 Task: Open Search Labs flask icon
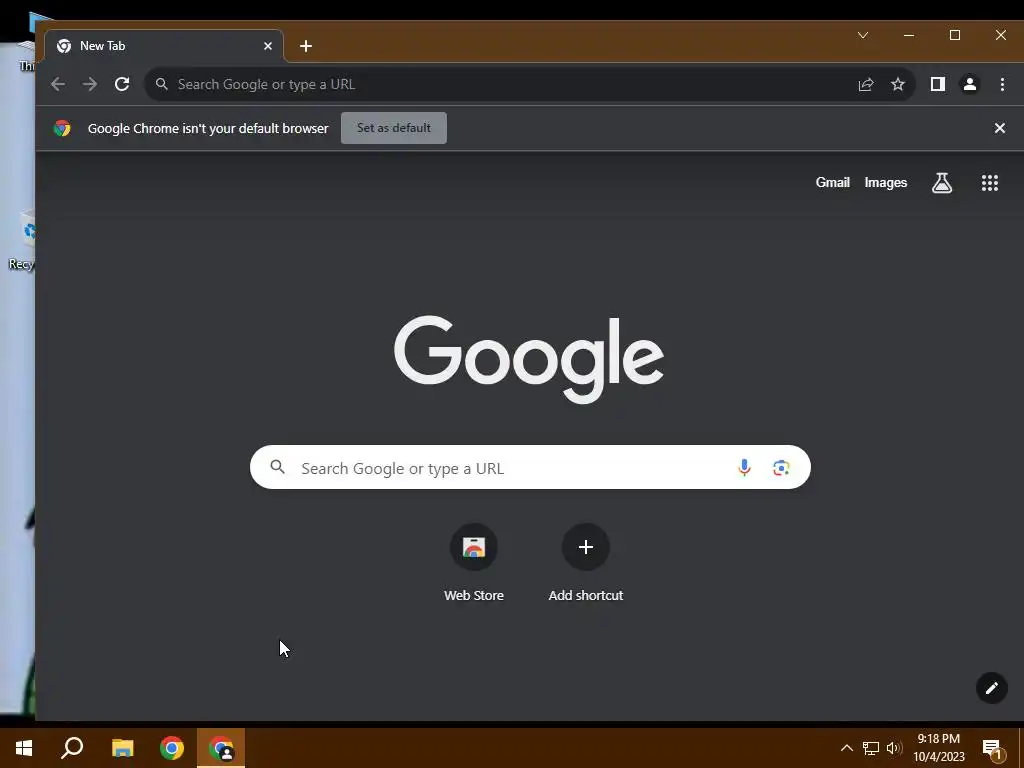tap(942, 183)
